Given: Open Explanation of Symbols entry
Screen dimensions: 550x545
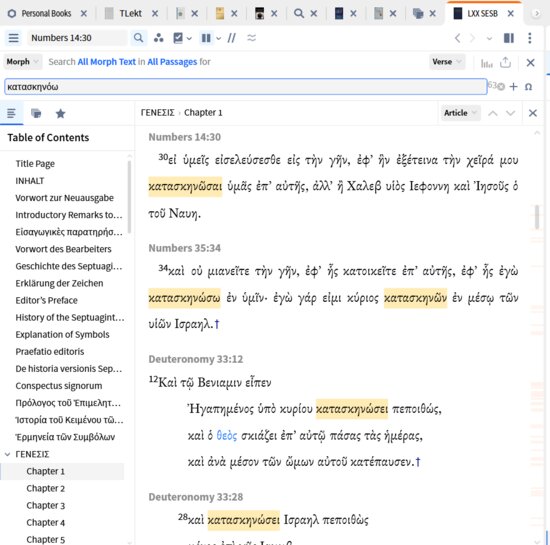Looking at the screenshot, I should 62,335.
